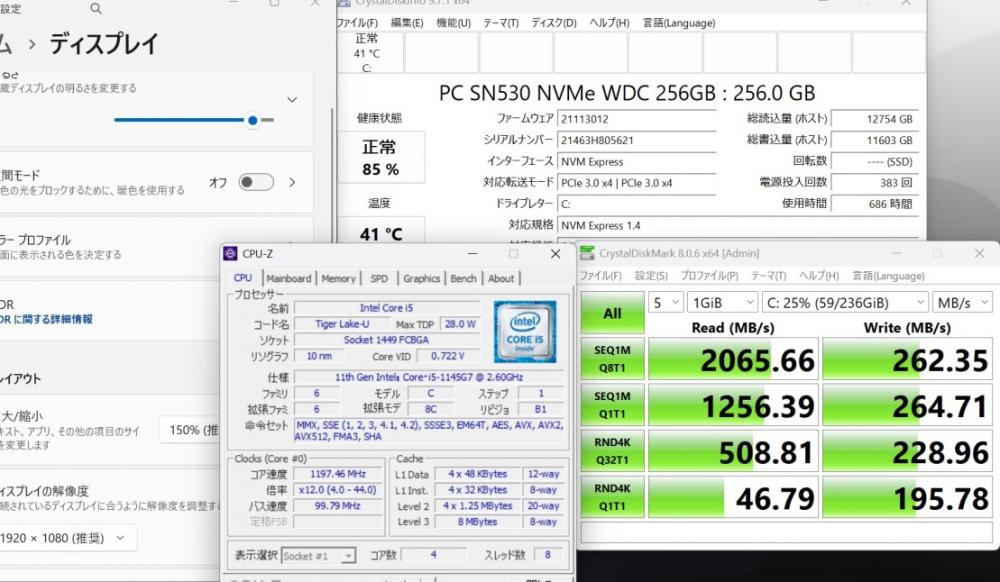Viewport: 1000px width, 582px height.
Task: Open 言語(Language) menu in CrystalDiskInfo
Action: click(x=679, y=23)
